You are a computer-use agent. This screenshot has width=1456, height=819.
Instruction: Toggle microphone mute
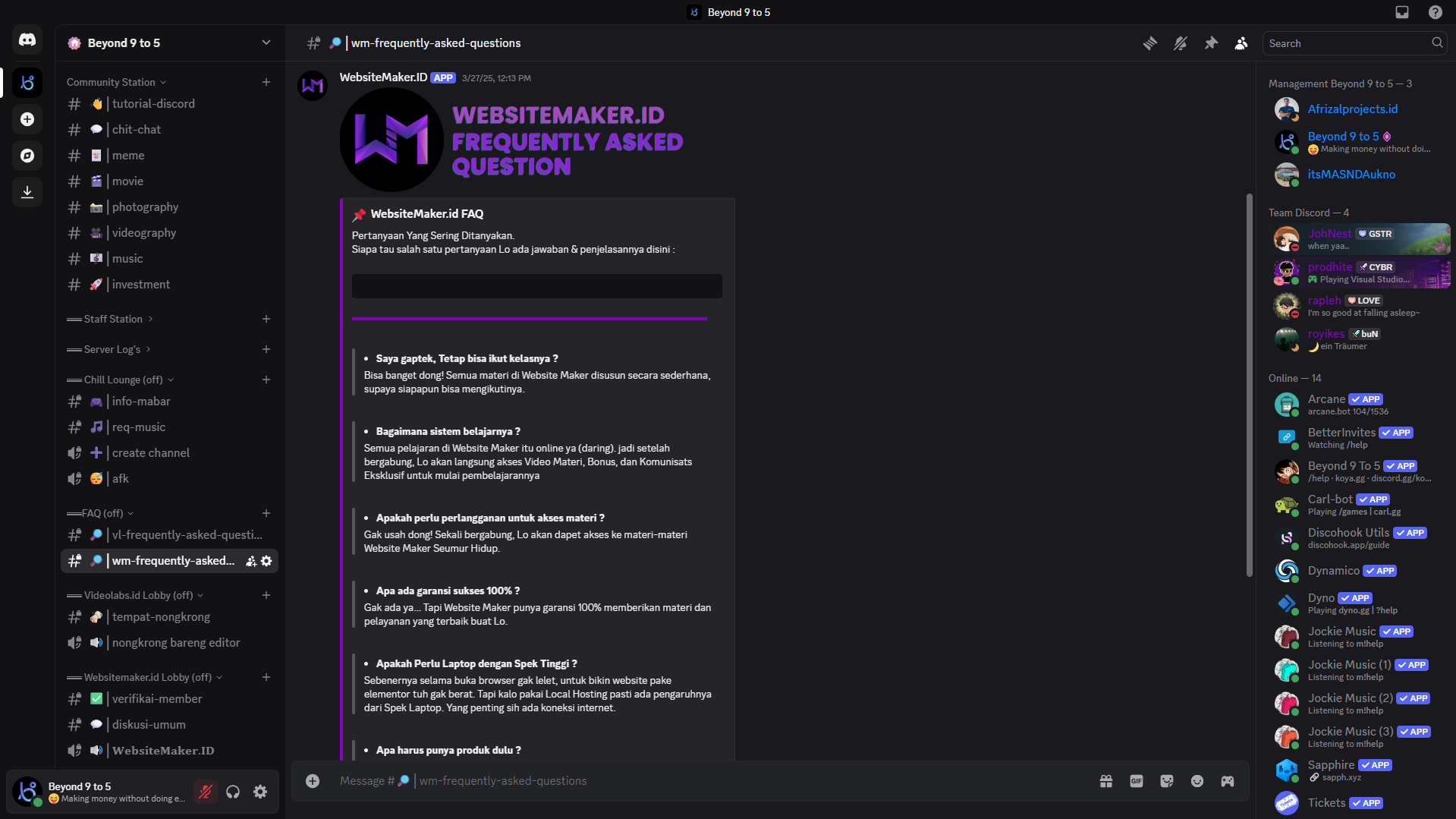[x=205, y=792]
